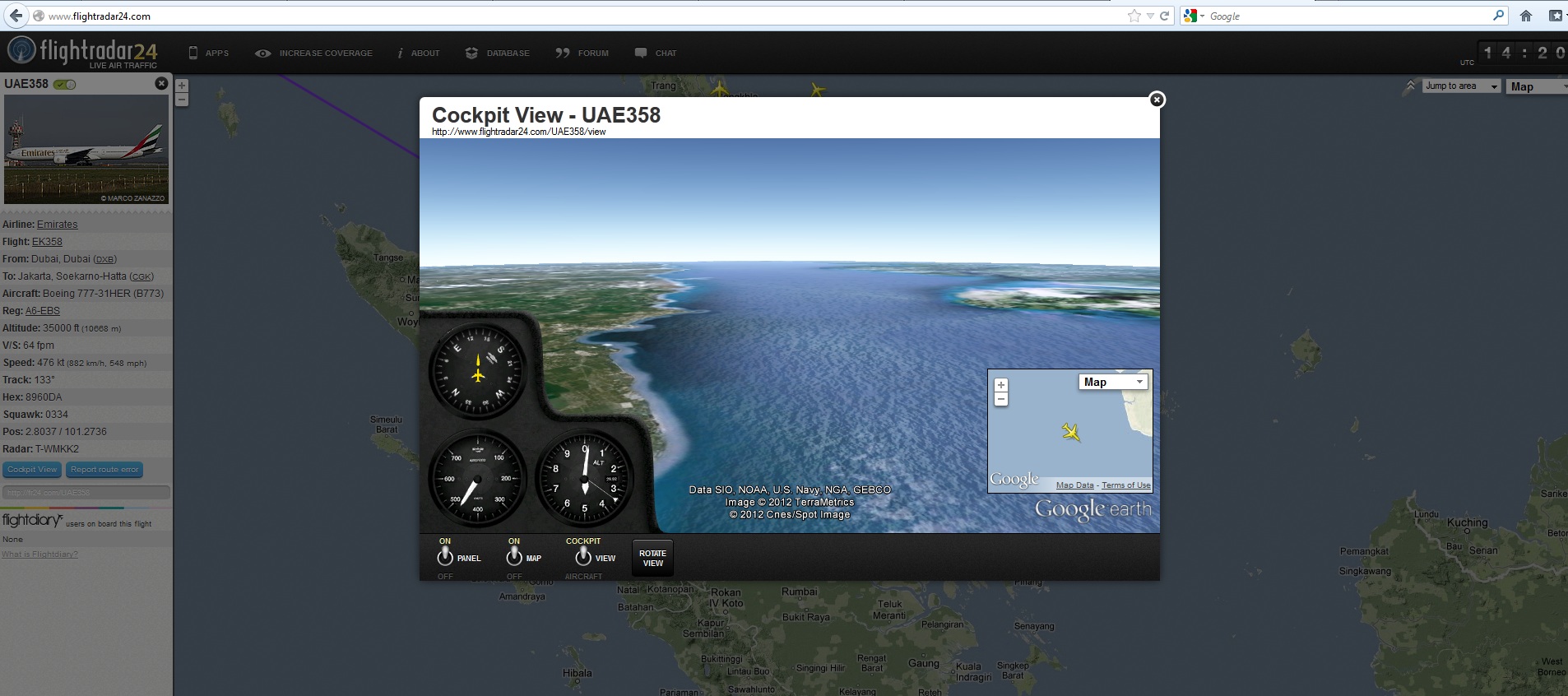Close the Cockpit View popup
This screenshot has height=696, width=1568.
pyautogui.click(x=1157, y=100)
